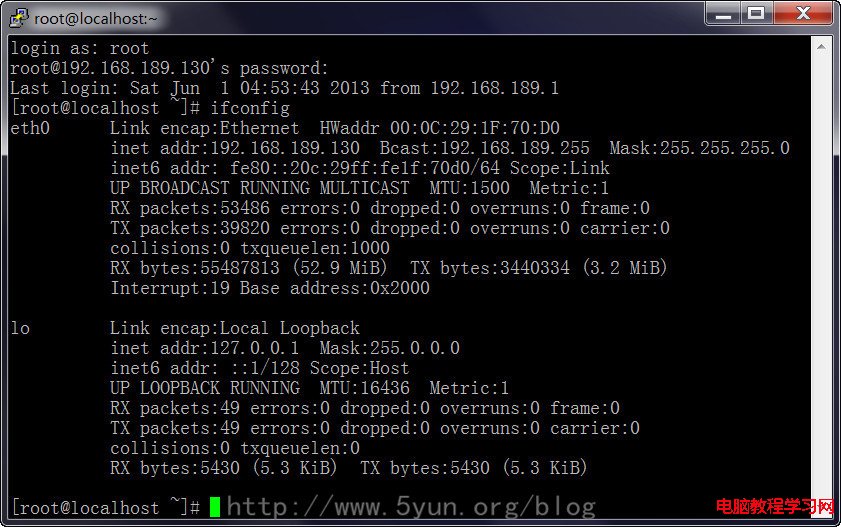841x527 pixels.
Task: Maximize the PuTTY terminal window
Action: pyautogui.click(x=756, y=13)
